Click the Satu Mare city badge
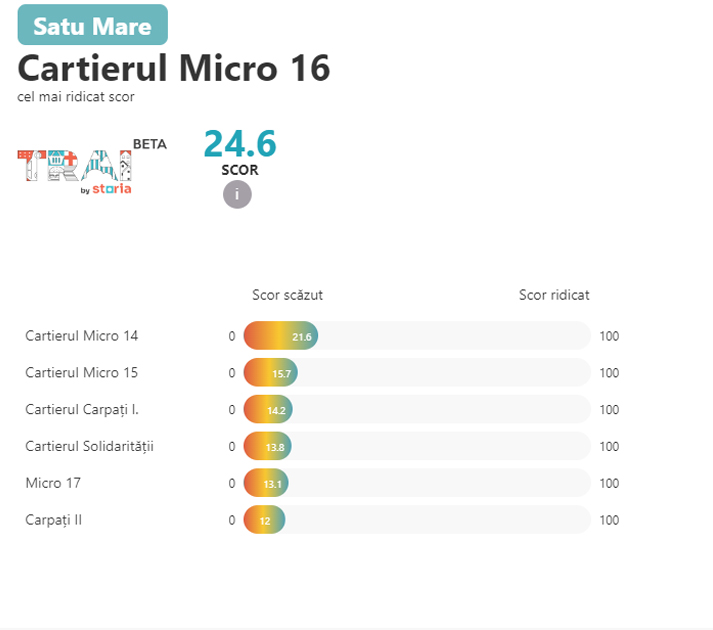 pyautogui.click(x=93, y=25)
